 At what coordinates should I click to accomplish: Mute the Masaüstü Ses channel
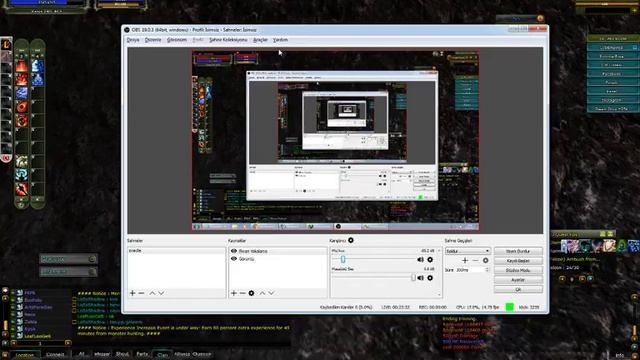[420, 278]
